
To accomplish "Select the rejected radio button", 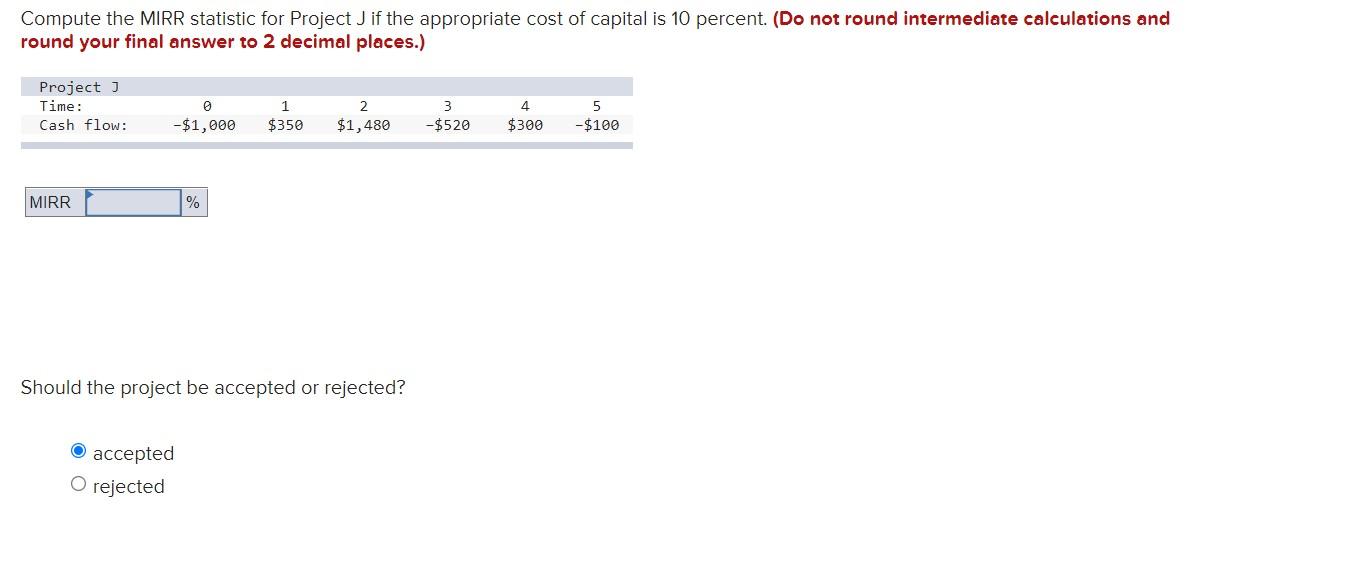I will pos(78,483).
